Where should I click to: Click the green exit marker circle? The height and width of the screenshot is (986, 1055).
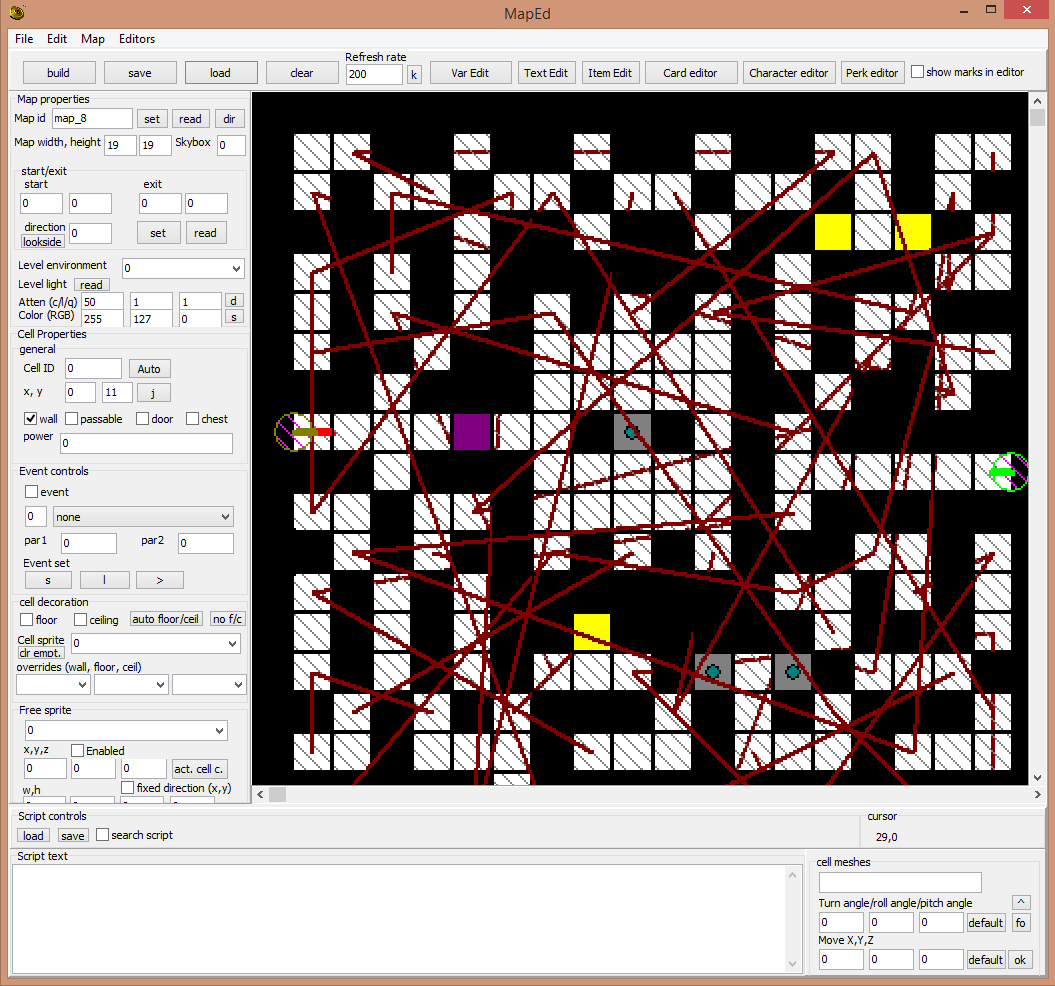tap(1009, 472)
